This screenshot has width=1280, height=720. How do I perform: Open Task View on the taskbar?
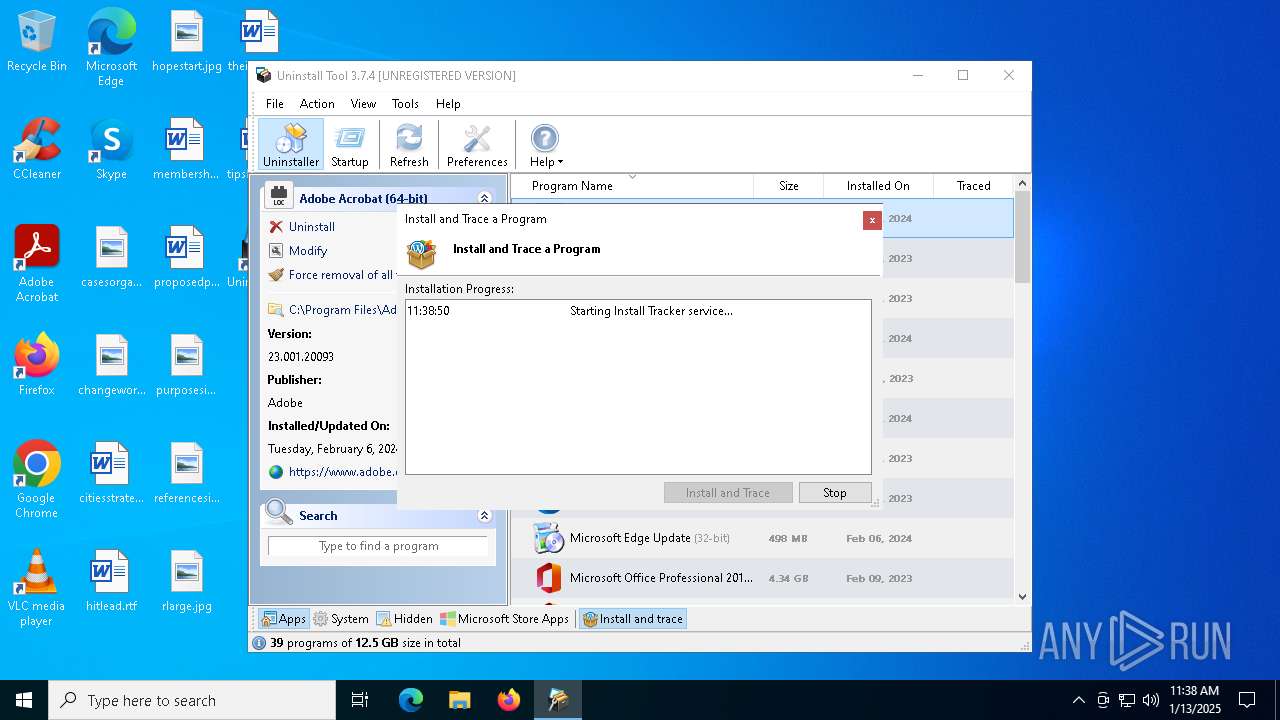click(x=360, y=700)
